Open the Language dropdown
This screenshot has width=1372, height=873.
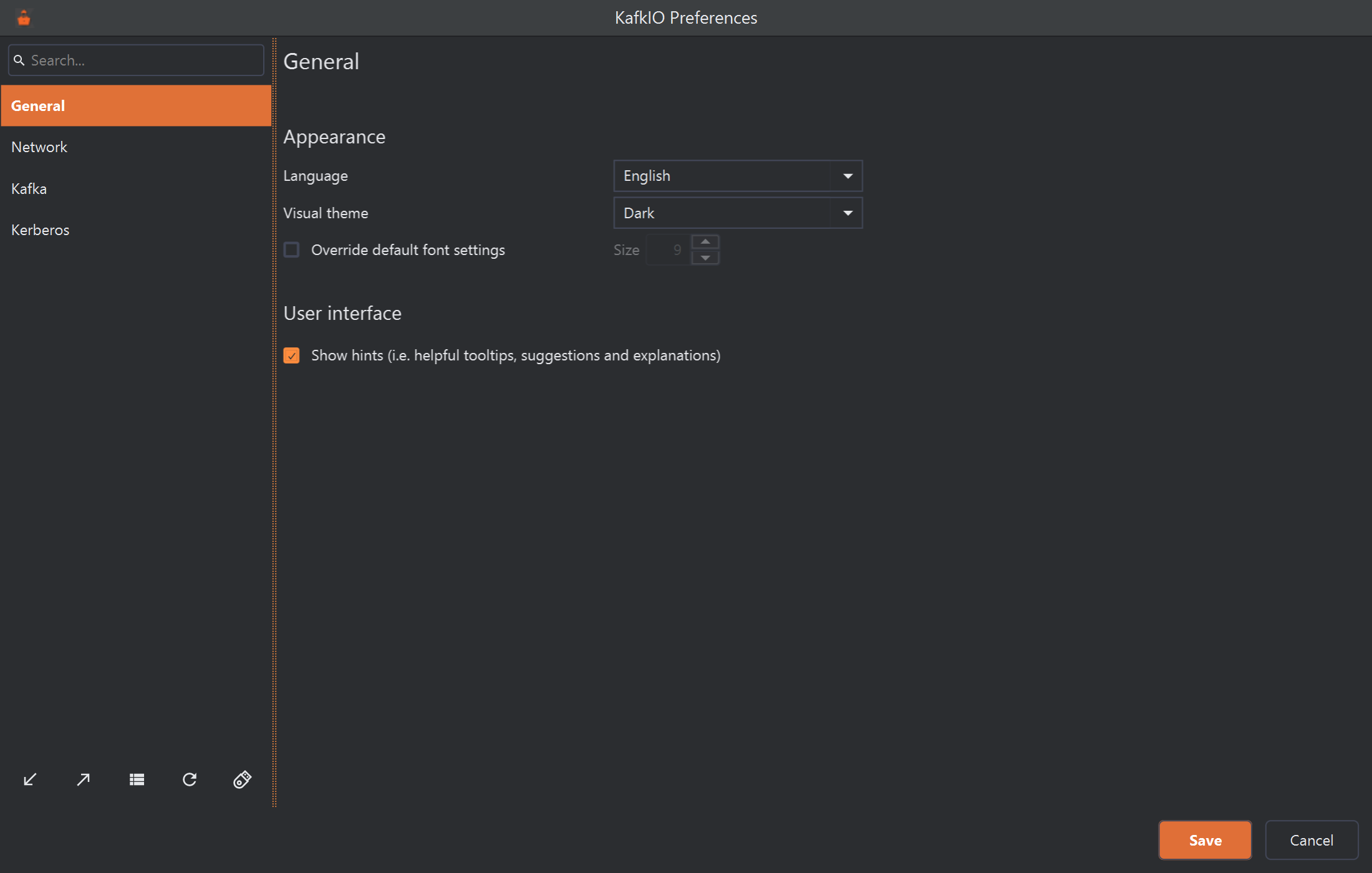738,176
